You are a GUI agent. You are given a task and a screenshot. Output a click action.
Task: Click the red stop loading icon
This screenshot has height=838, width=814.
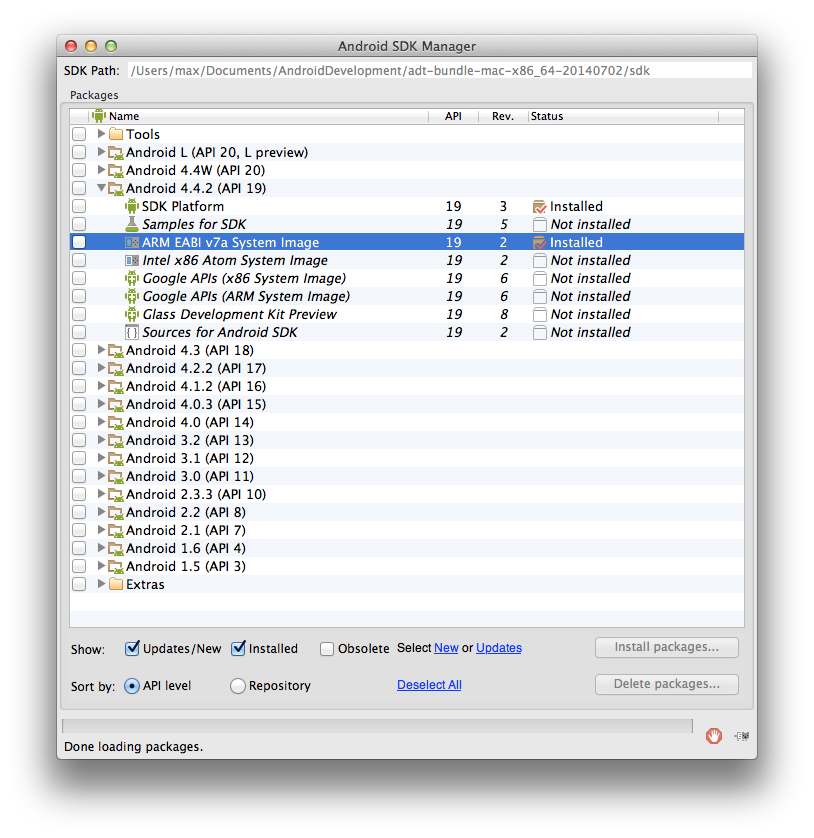coord(714,736)
